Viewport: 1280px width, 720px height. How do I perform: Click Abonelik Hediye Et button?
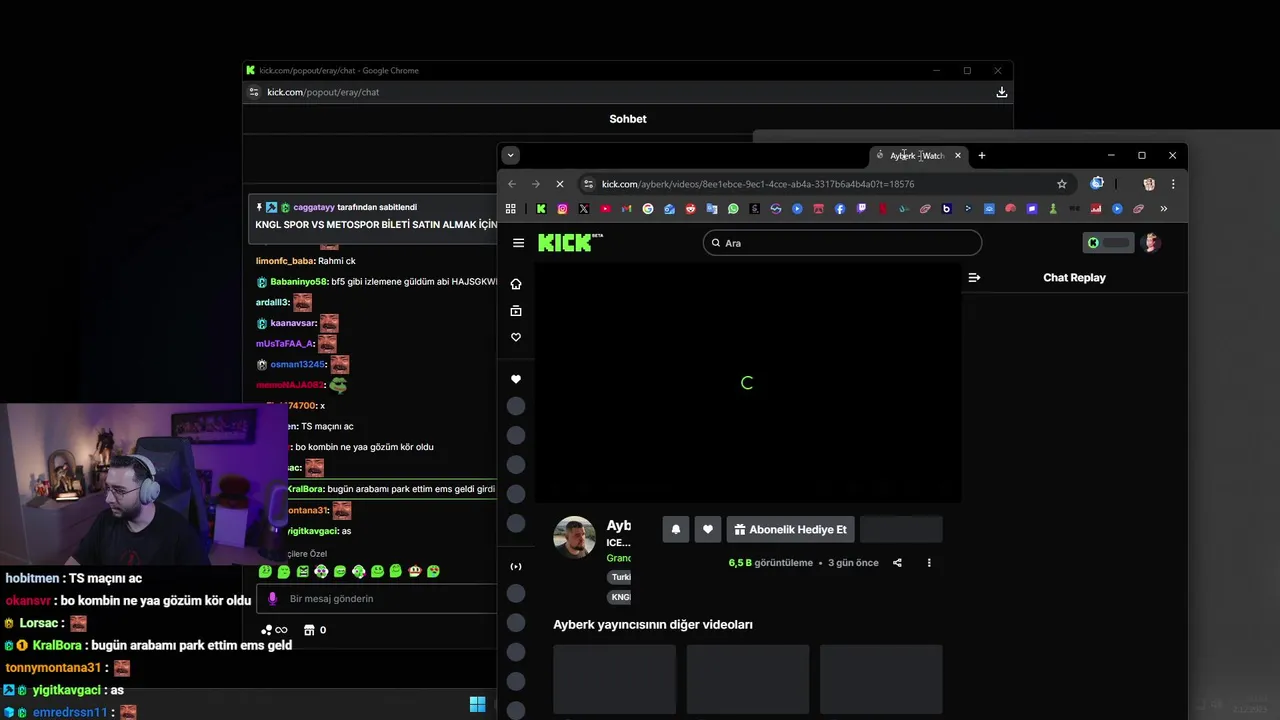(790, 529)
